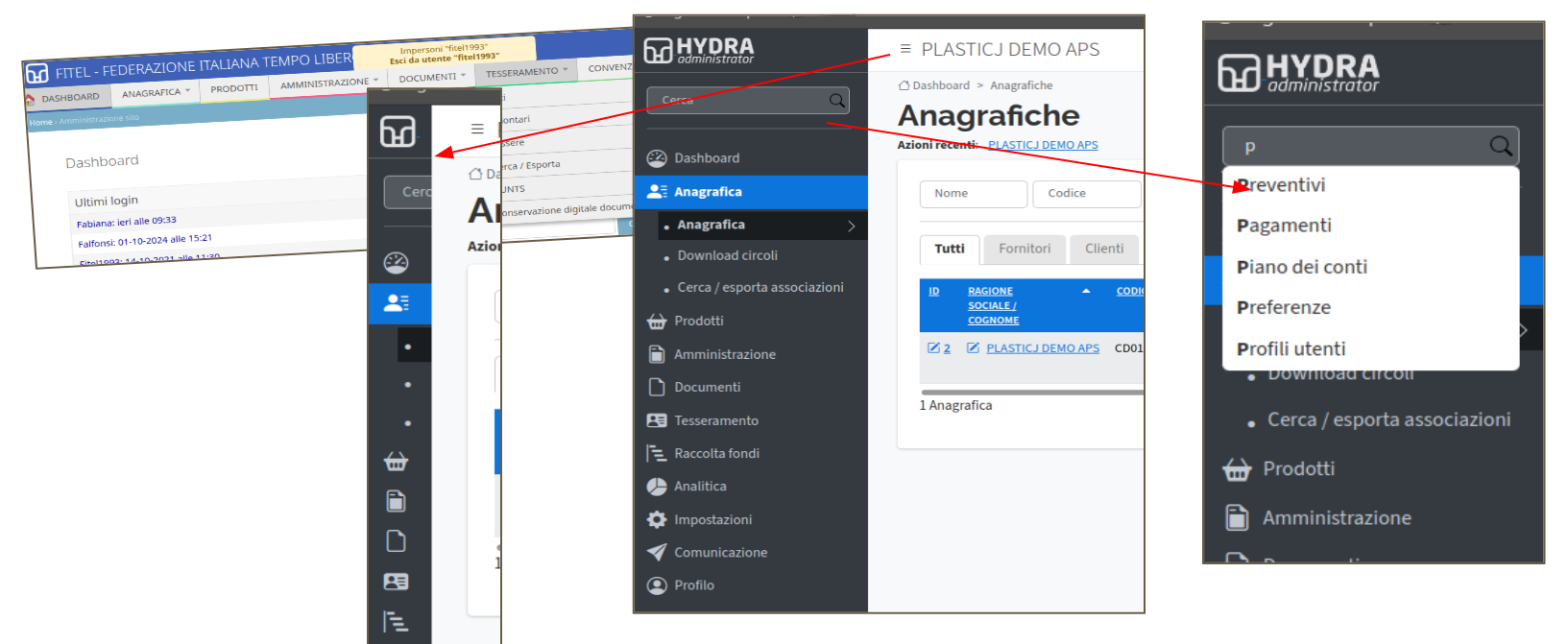Click the Home breadcrumb link in the FITEL window

tap(40, 123)
